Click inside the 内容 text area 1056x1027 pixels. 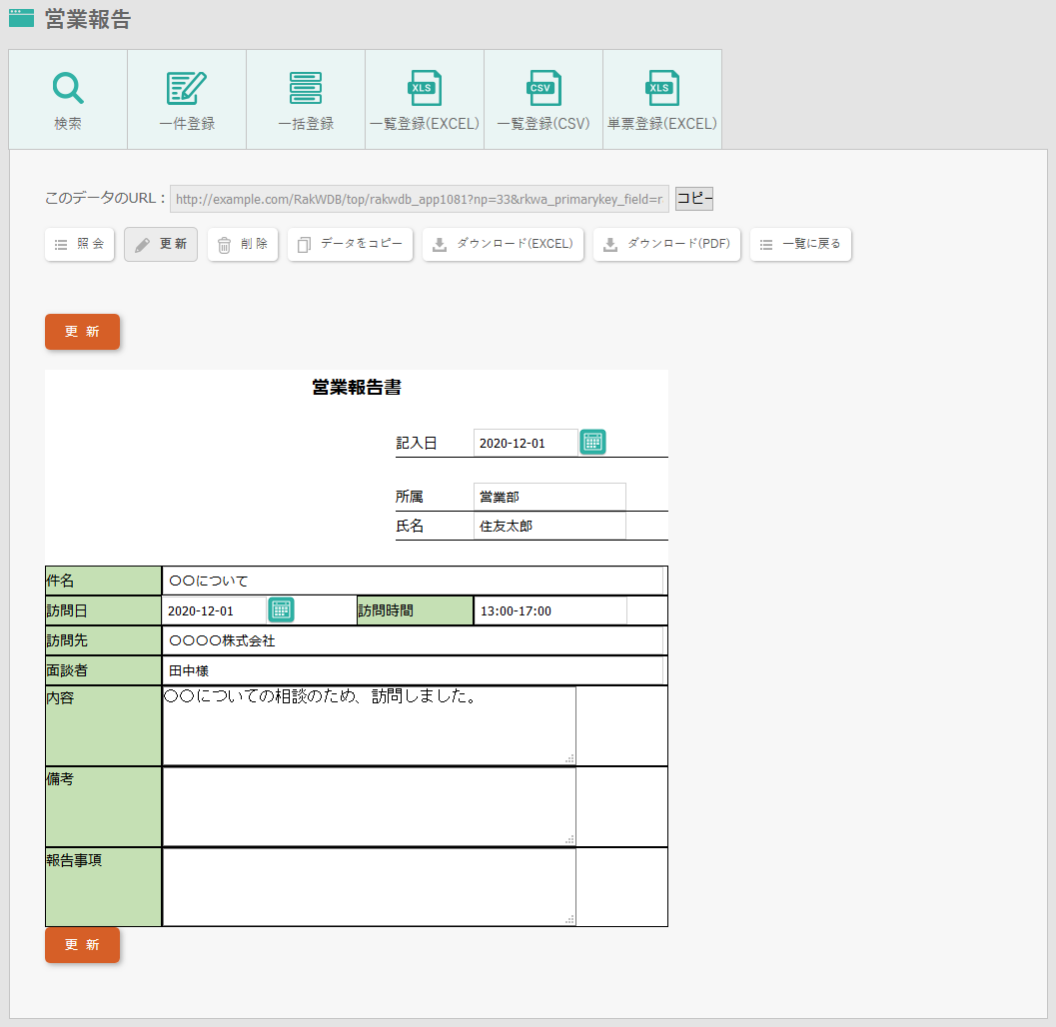click(369, 725)
